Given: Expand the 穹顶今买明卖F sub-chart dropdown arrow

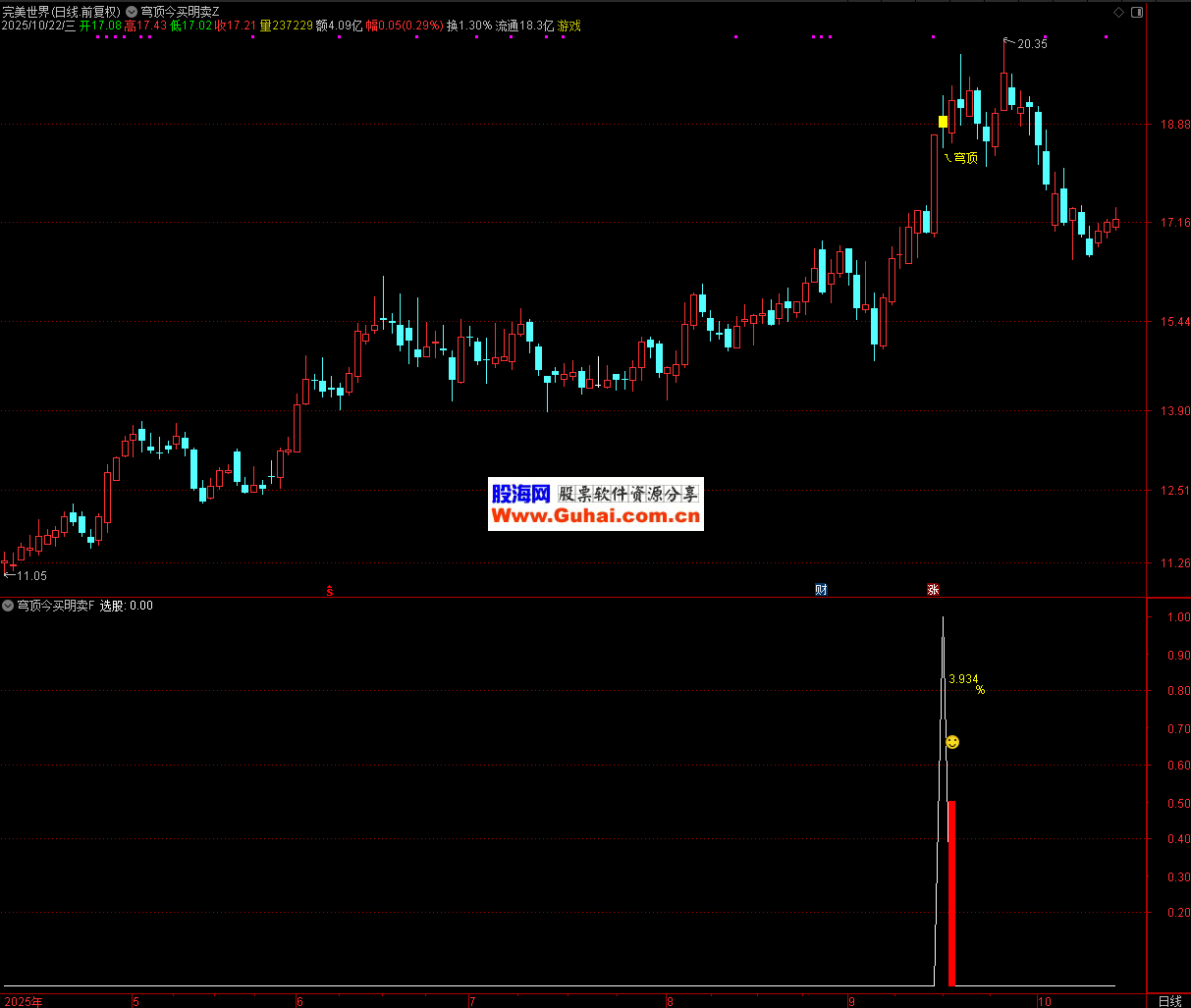Looking at the screenshot, I should (x=8, y=606).
